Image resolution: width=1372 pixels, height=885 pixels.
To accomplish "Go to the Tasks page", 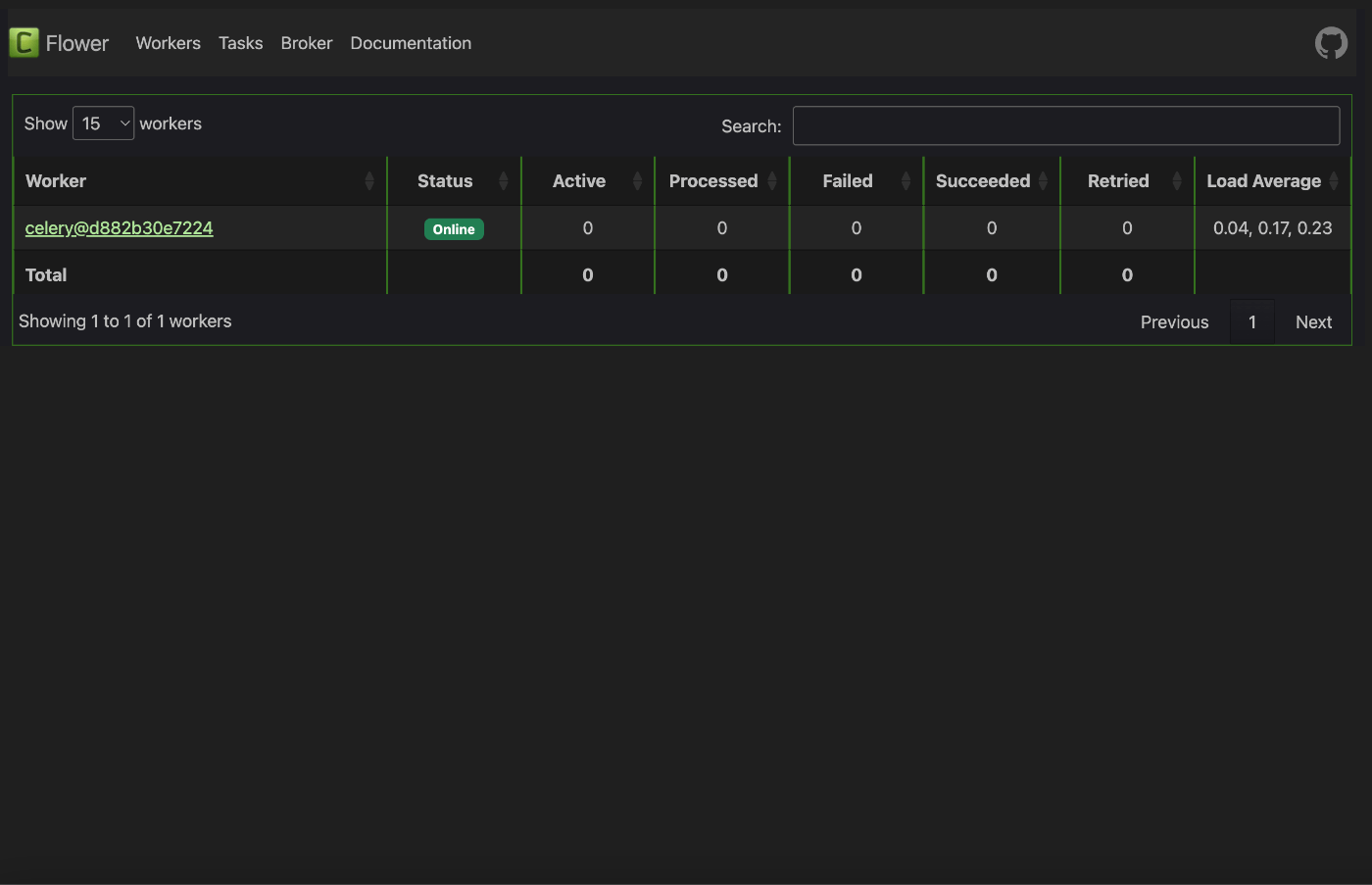I will click(240, 43).
